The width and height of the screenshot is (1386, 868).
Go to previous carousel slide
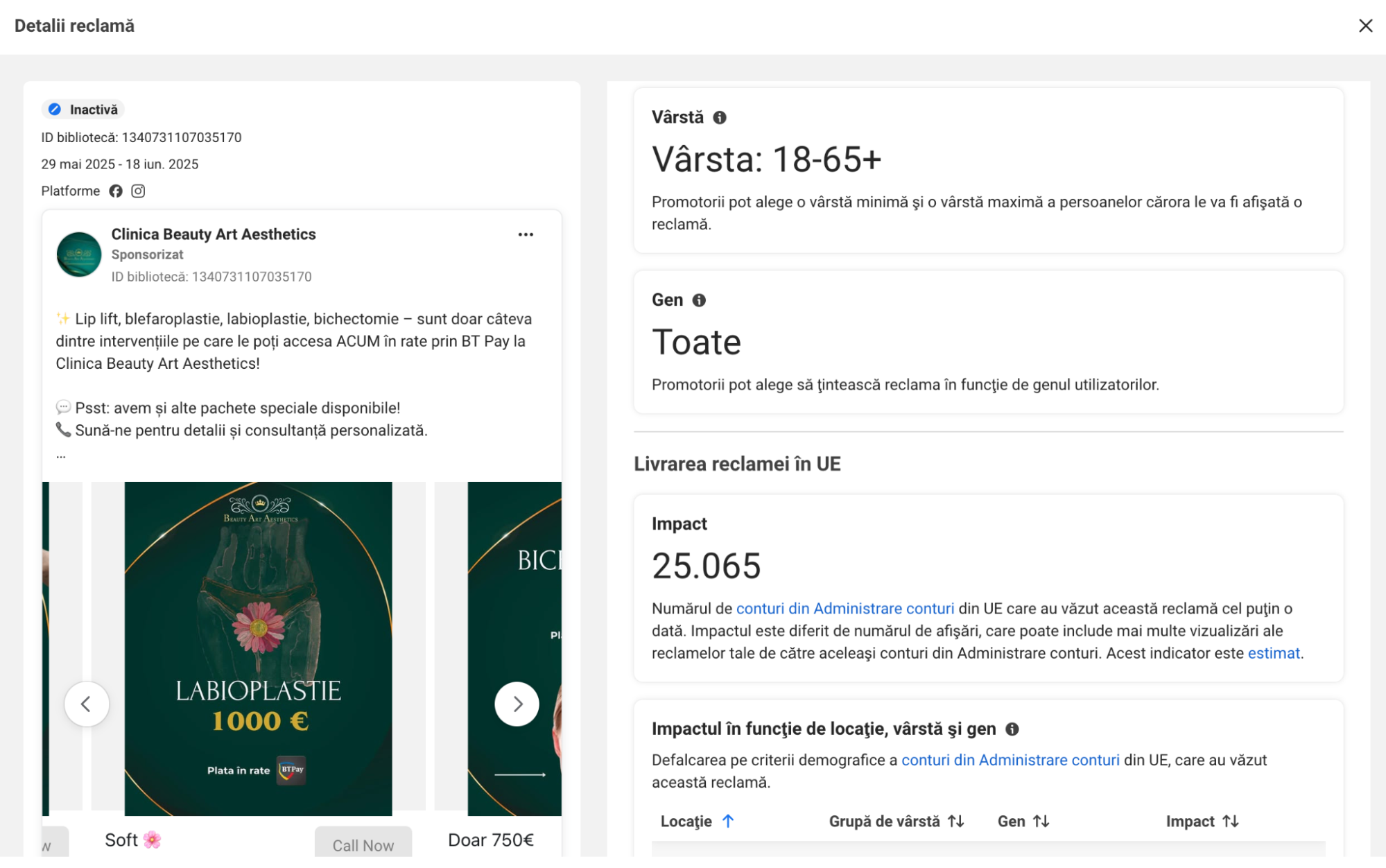pos(87,704)
